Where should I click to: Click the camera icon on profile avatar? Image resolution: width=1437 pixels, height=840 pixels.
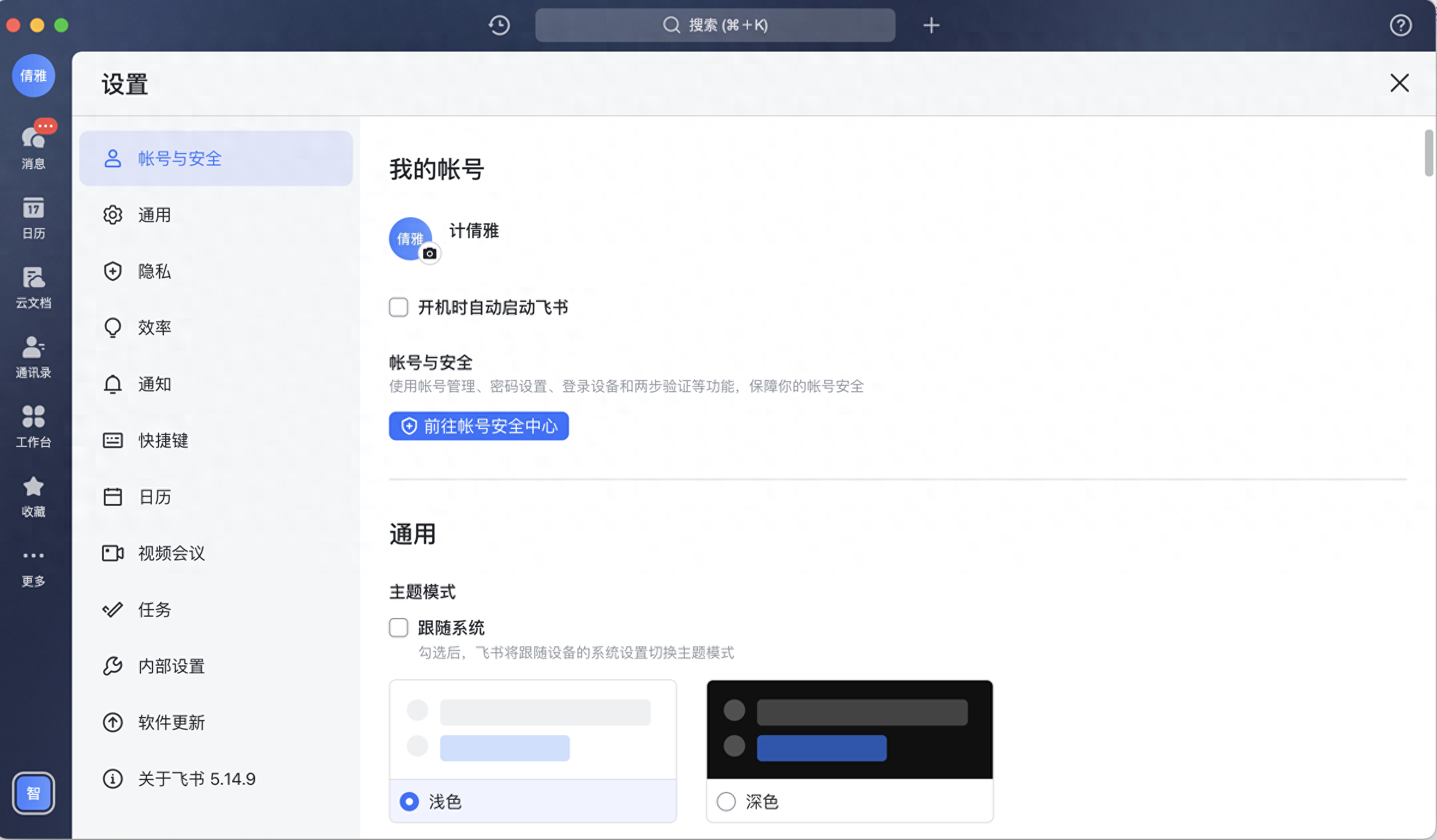(430, 253)
